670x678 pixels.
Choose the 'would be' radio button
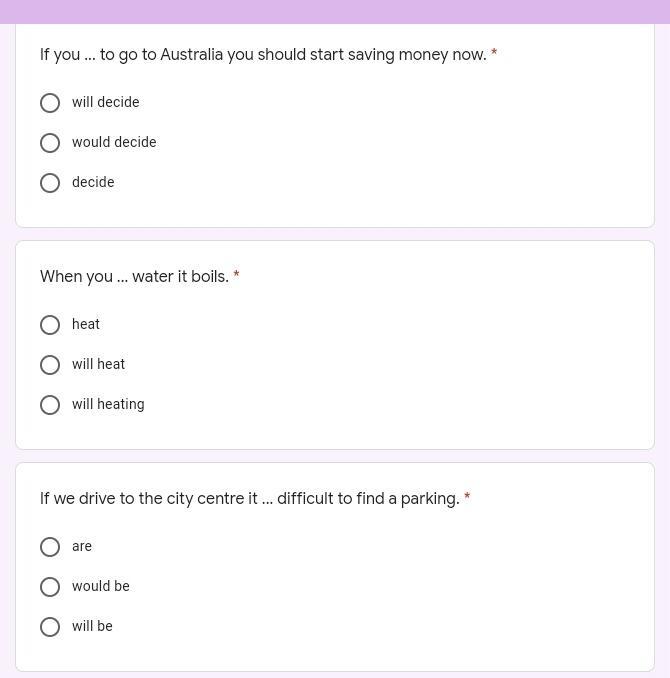click(50, 587)
